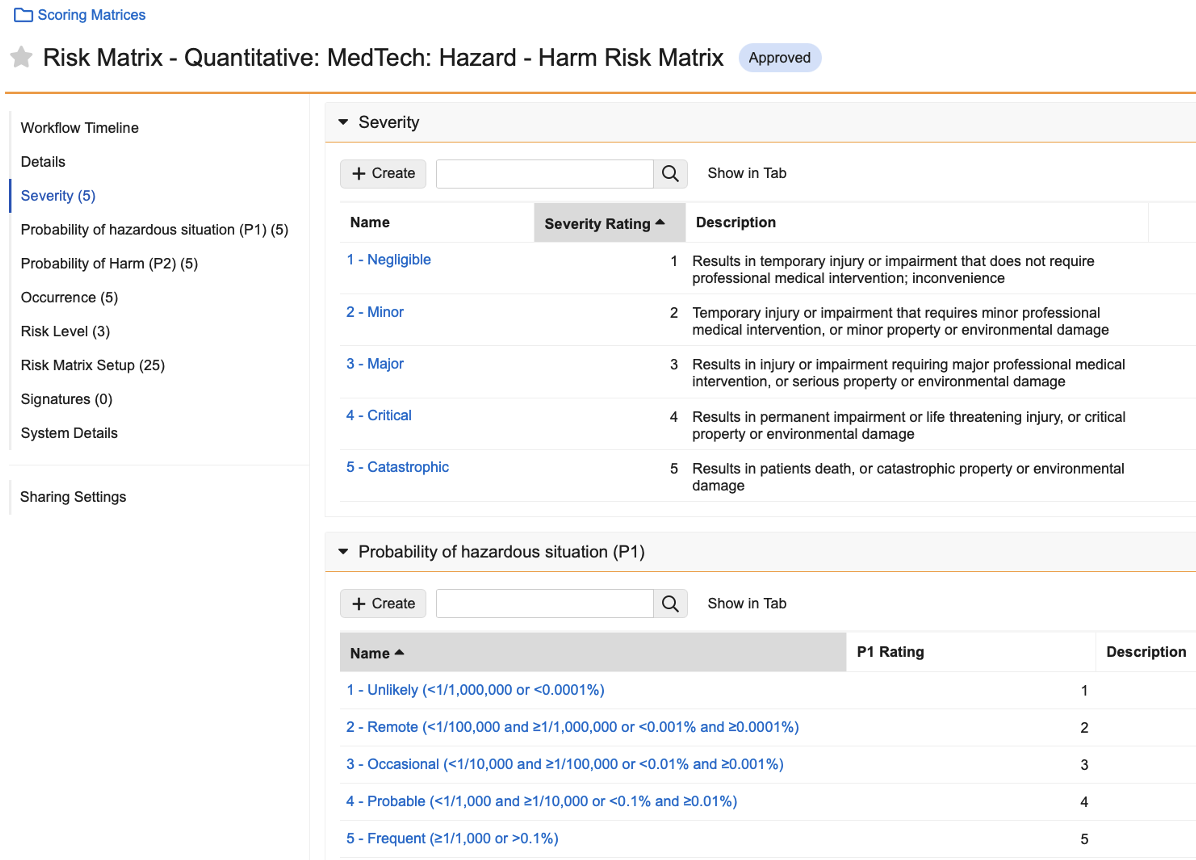Go to Probability of hazardous situation (P1) (5)

coord(154,230)
